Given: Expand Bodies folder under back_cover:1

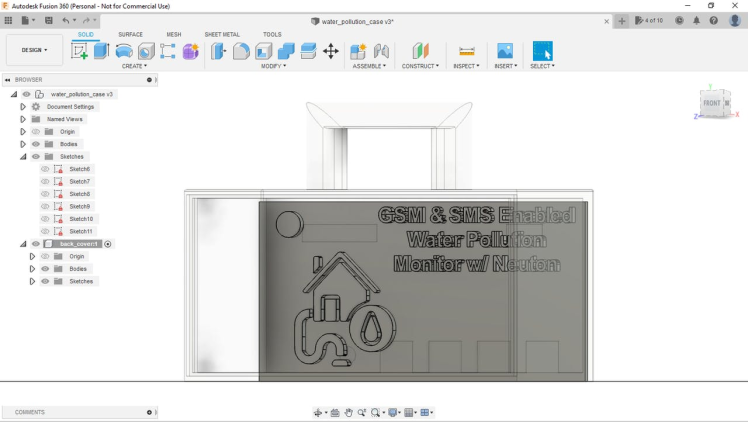Looking at the screenshot, I should (x=32, y=269).
